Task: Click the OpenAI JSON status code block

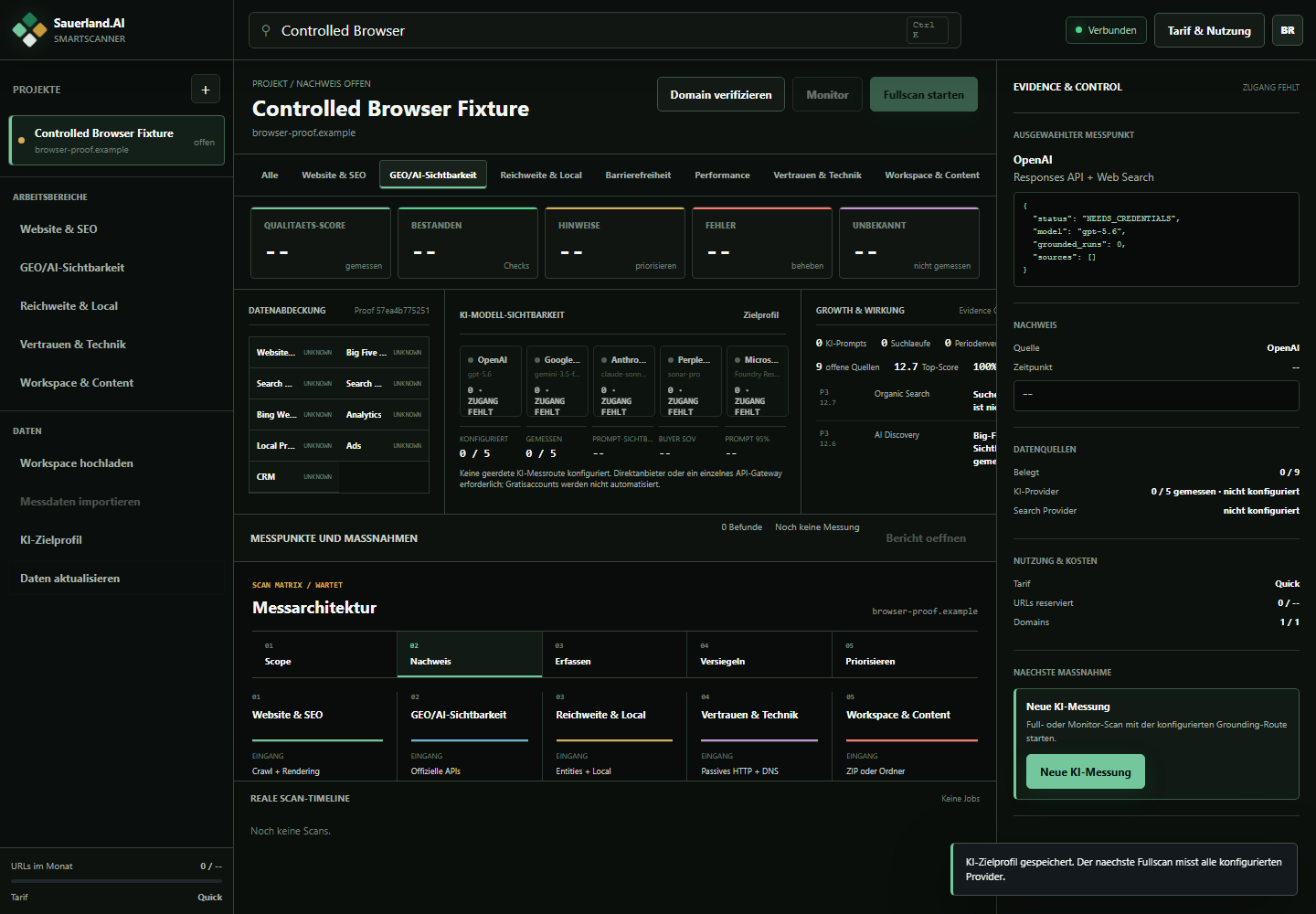Action: pos(1156,239)
